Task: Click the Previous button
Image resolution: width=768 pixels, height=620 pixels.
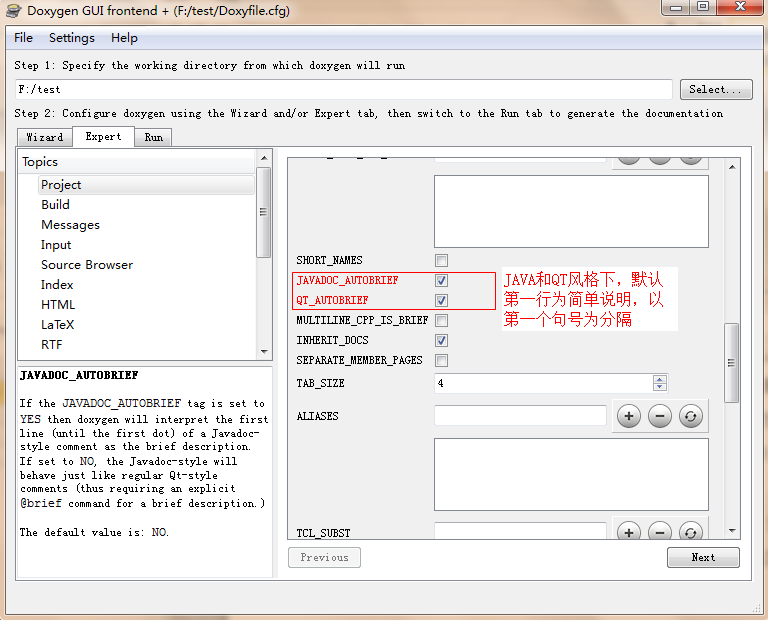Action: (324, 557)
